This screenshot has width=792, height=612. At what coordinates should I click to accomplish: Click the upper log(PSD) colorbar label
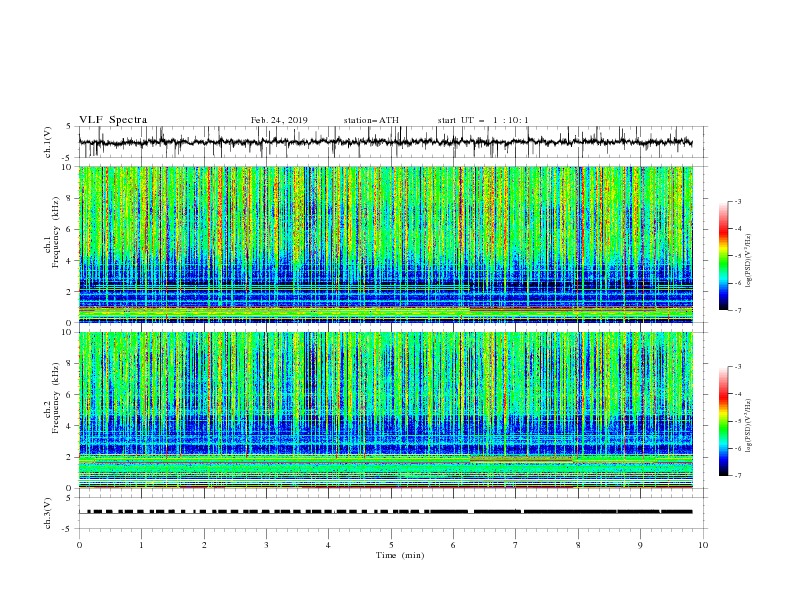pyautogui.click(x=748, y=261)
